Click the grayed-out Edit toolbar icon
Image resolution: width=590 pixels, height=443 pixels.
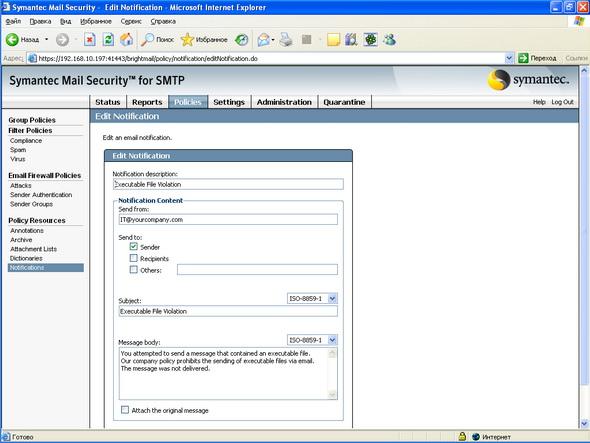307,40
